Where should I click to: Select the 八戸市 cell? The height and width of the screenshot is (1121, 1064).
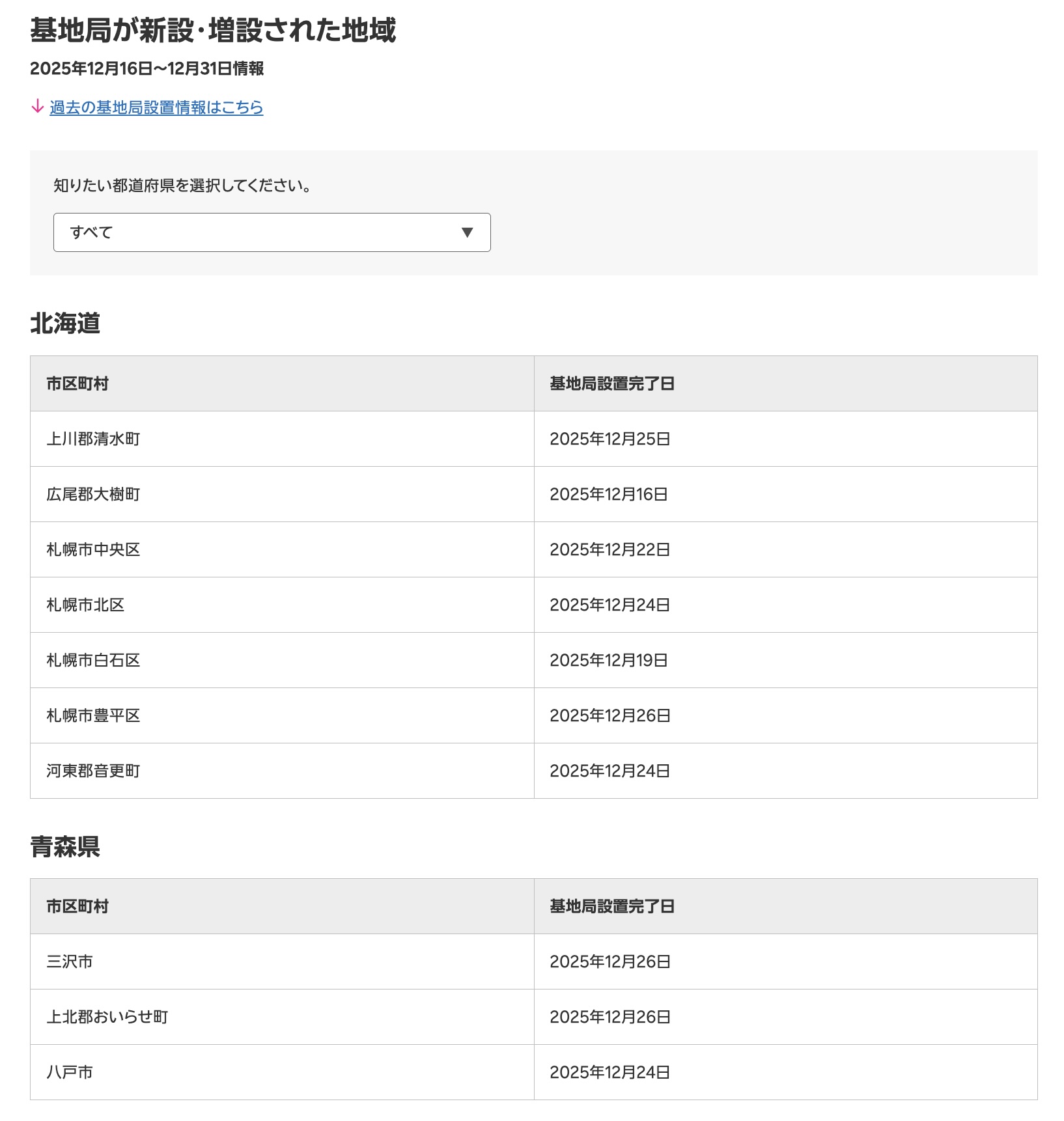coord(282,1072)
